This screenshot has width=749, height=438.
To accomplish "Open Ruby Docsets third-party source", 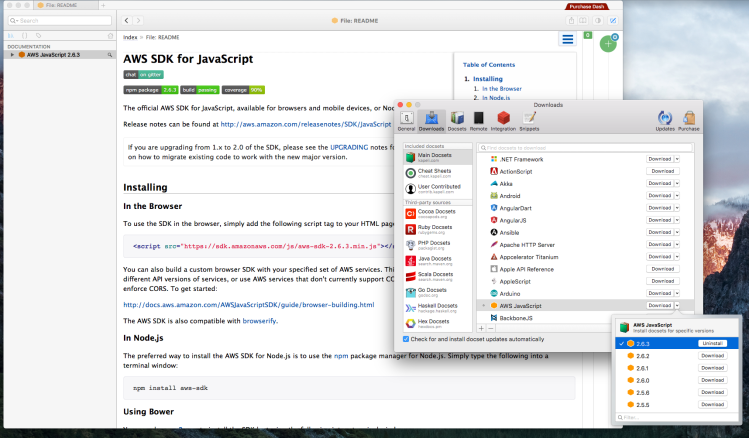I will (x=438, y=229).
